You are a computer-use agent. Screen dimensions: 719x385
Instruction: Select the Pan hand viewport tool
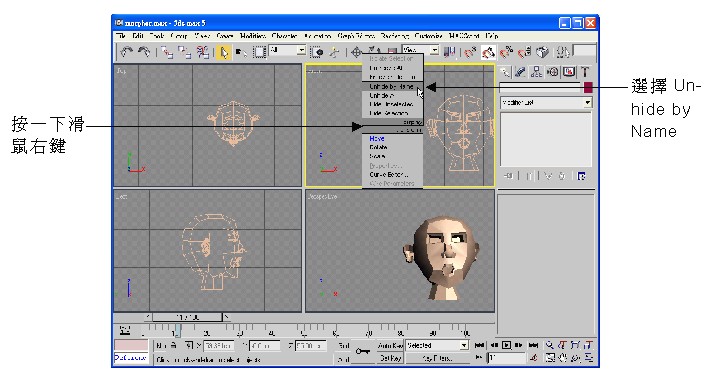(563, 358)
